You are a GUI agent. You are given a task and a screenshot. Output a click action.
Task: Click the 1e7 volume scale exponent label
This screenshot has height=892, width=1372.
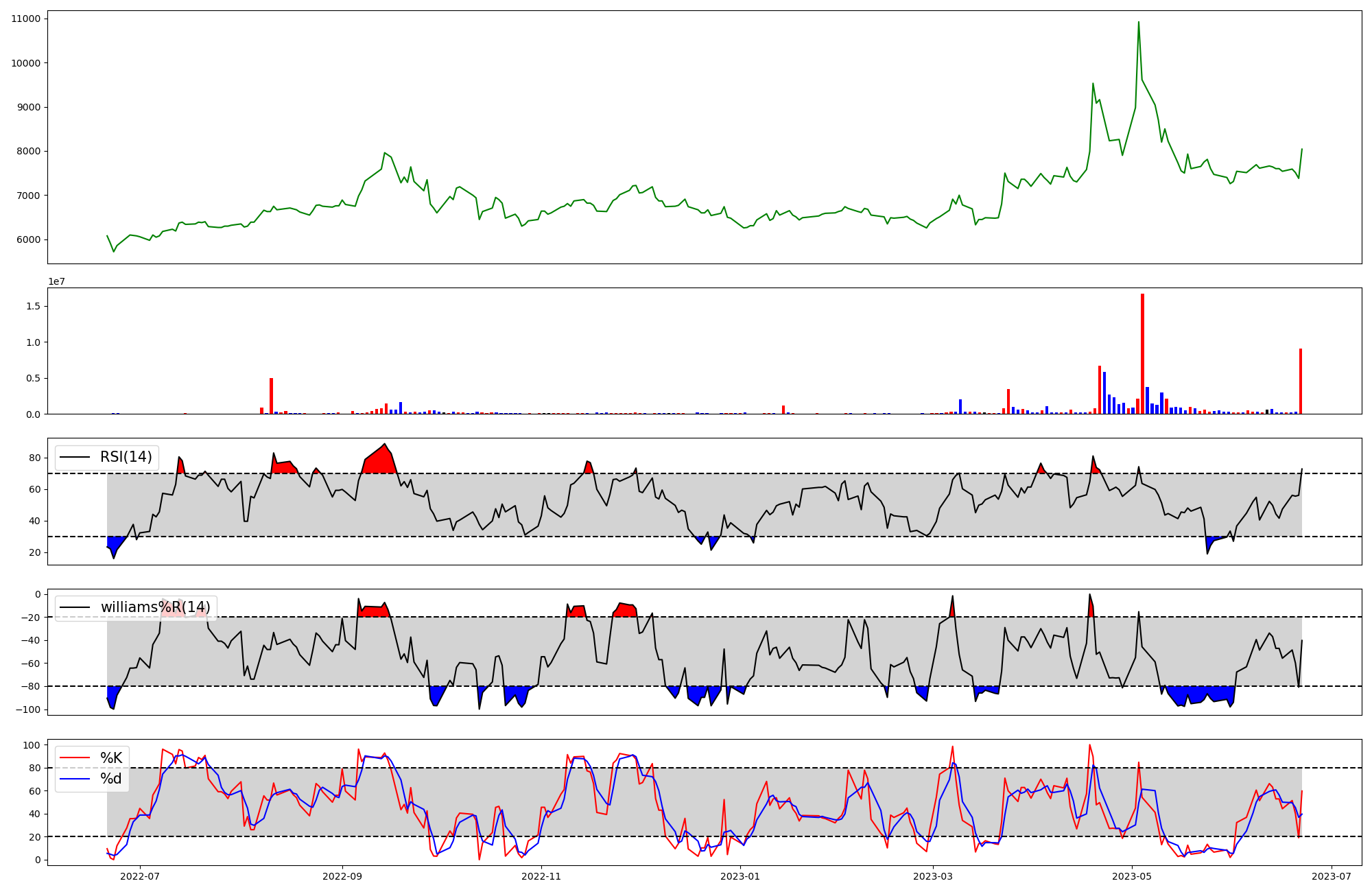click(x=56, y=281)
